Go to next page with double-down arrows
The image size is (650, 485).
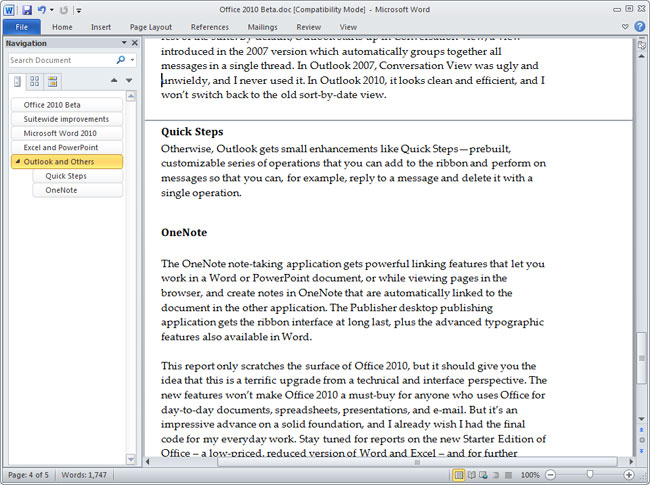coord(642,451)
